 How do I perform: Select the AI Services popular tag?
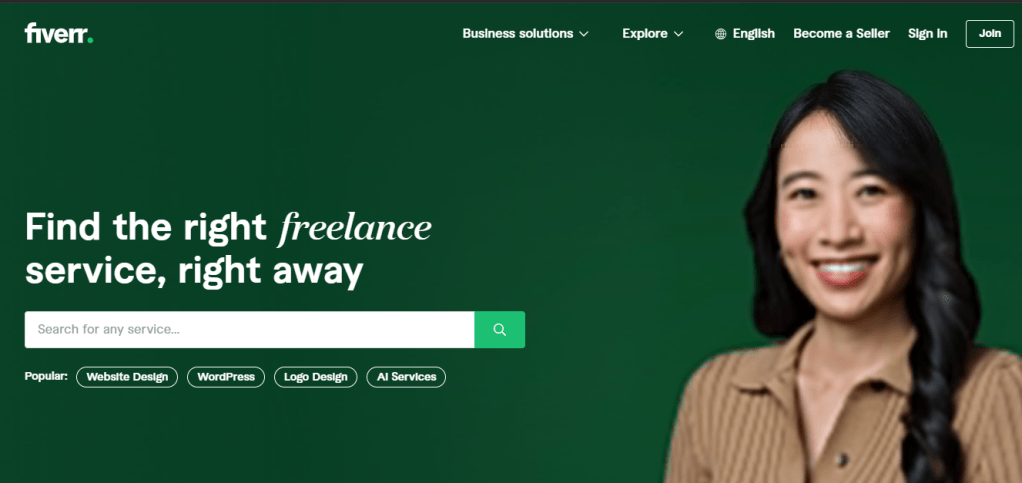coord(406,377)
